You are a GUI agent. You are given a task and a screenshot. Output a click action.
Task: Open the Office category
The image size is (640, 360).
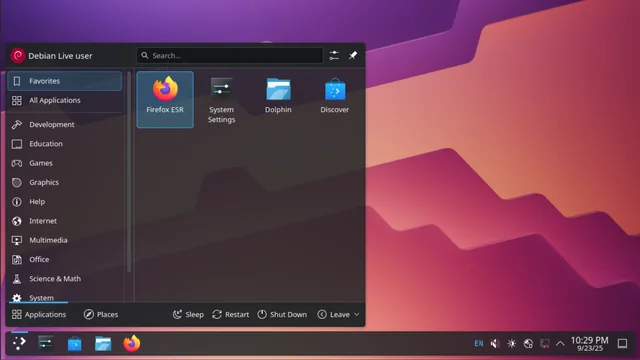pyautogui.click(x=64, y=259)
